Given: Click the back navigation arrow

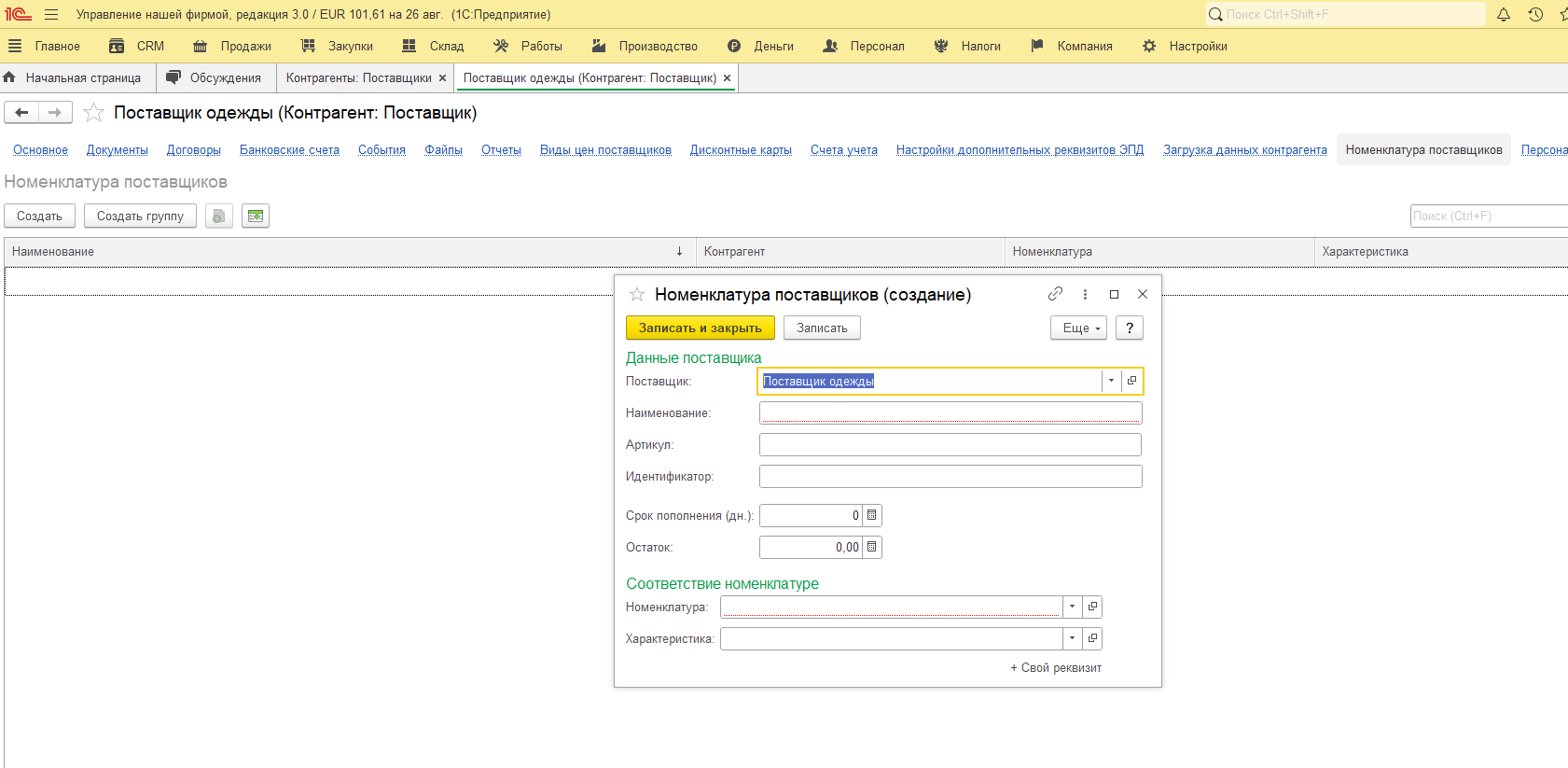Looking at the screenshot, I should click(21, 113).
